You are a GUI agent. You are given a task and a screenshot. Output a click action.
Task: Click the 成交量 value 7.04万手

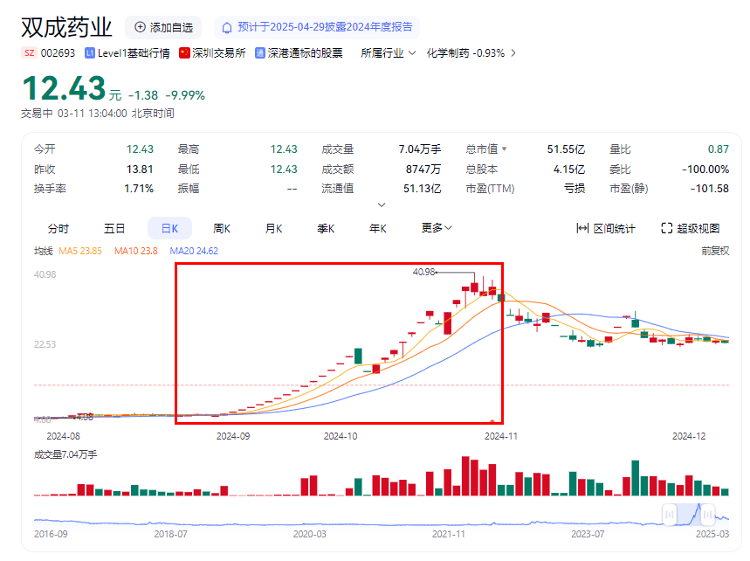point(419,149)
